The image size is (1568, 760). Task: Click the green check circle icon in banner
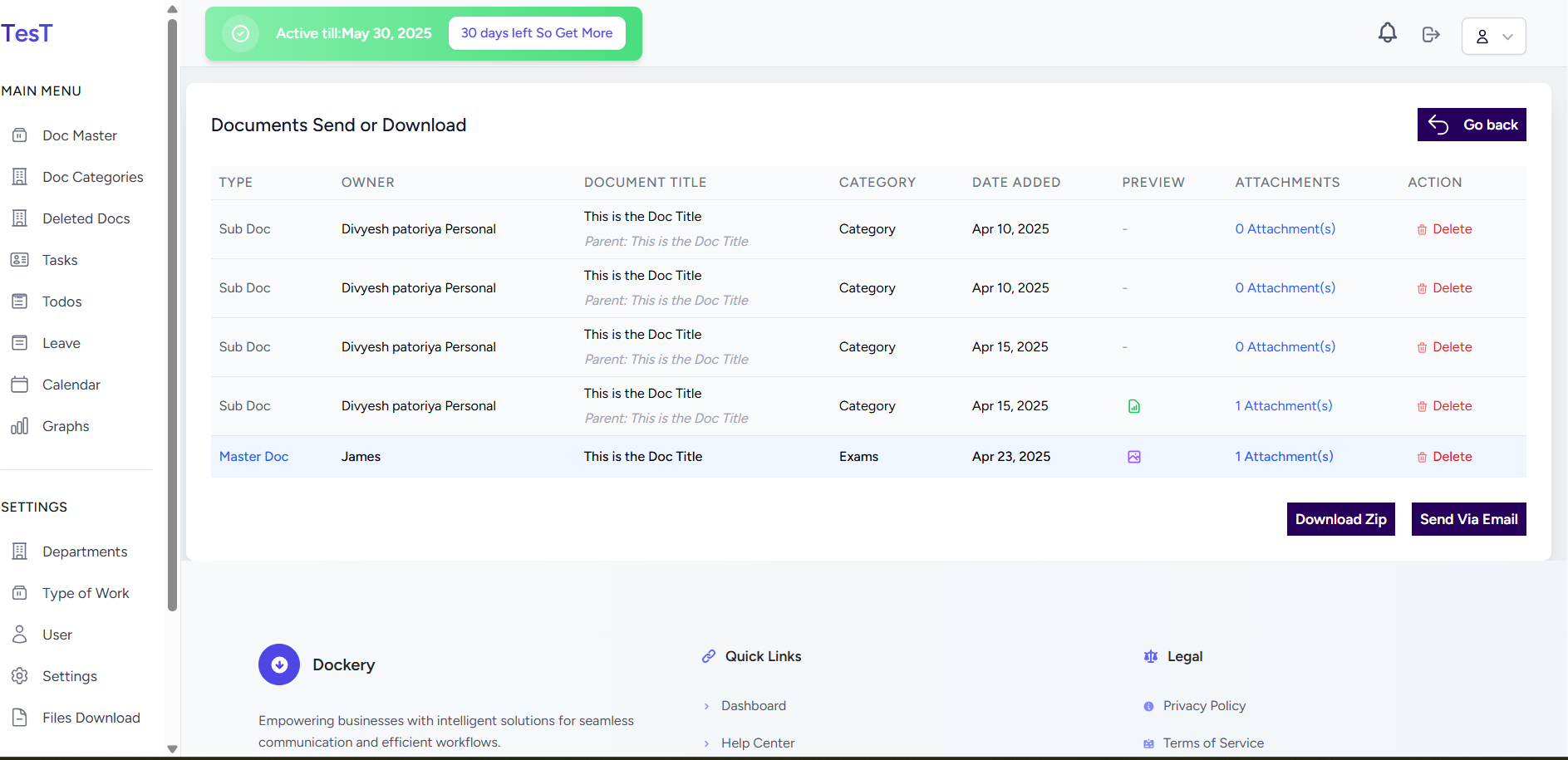coord(240,33)
